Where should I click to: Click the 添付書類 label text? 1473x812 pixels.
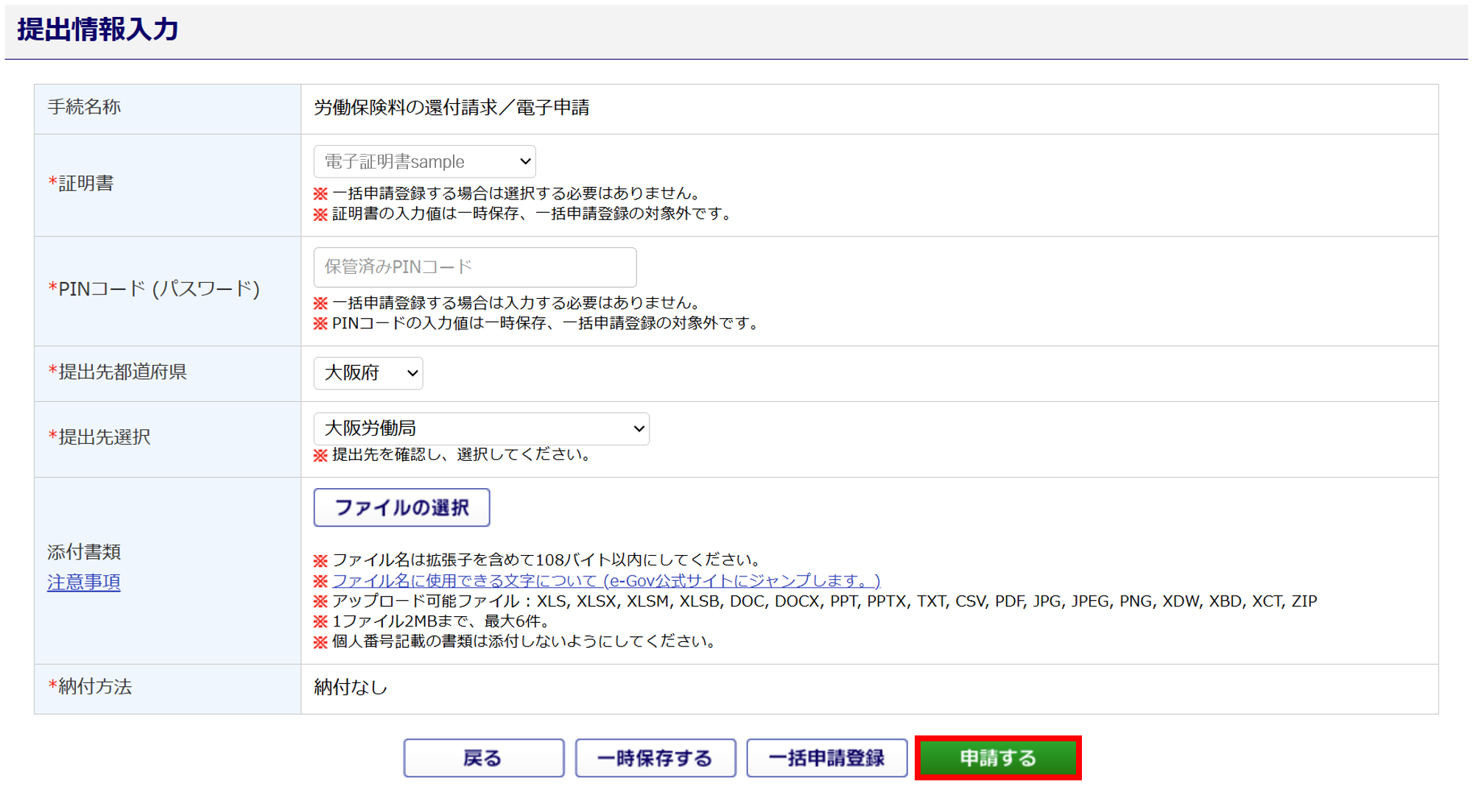[84, 552]
